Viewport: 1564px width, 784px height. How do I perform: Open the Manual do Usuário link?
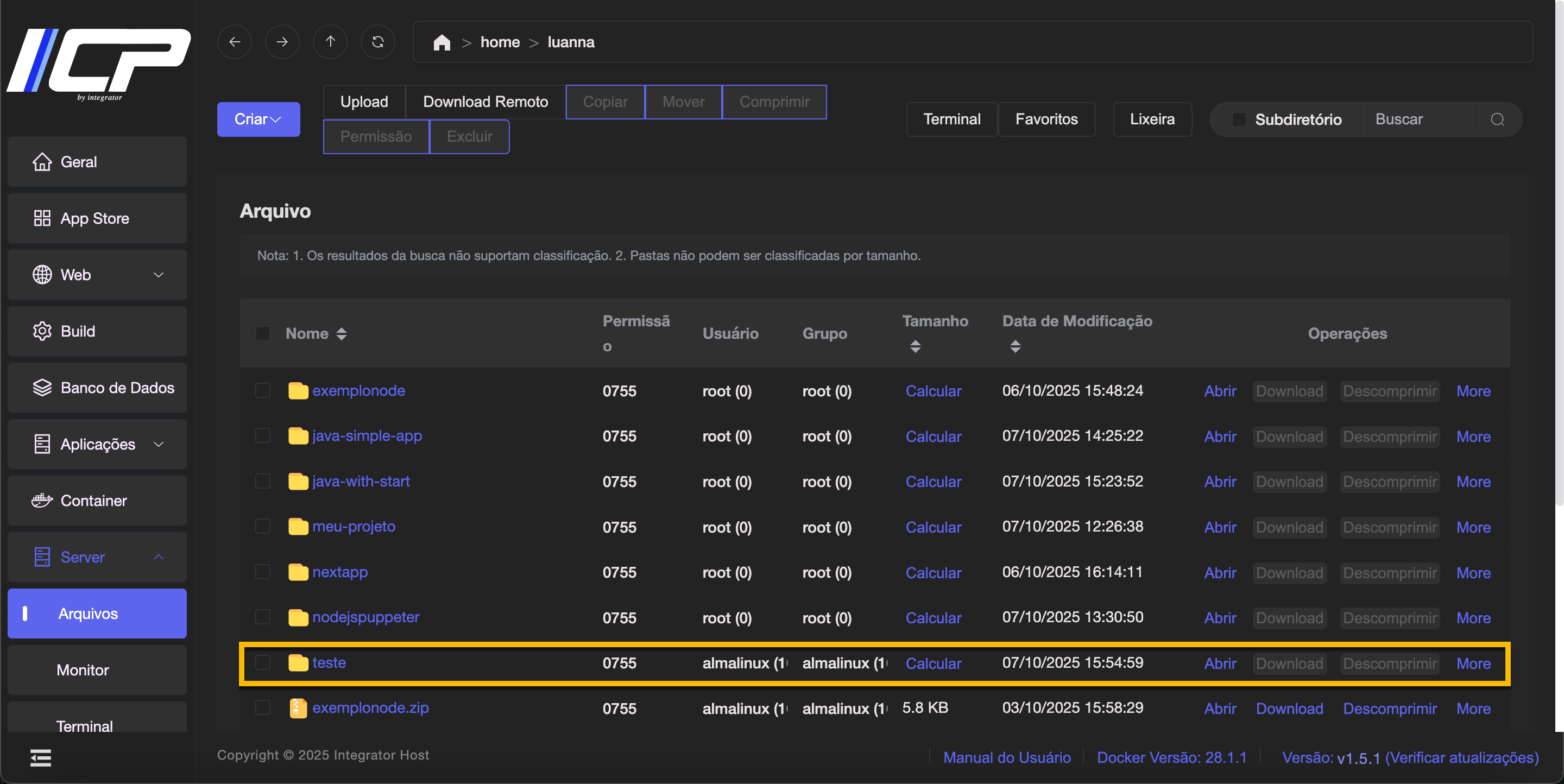(x=1007, y=757)
